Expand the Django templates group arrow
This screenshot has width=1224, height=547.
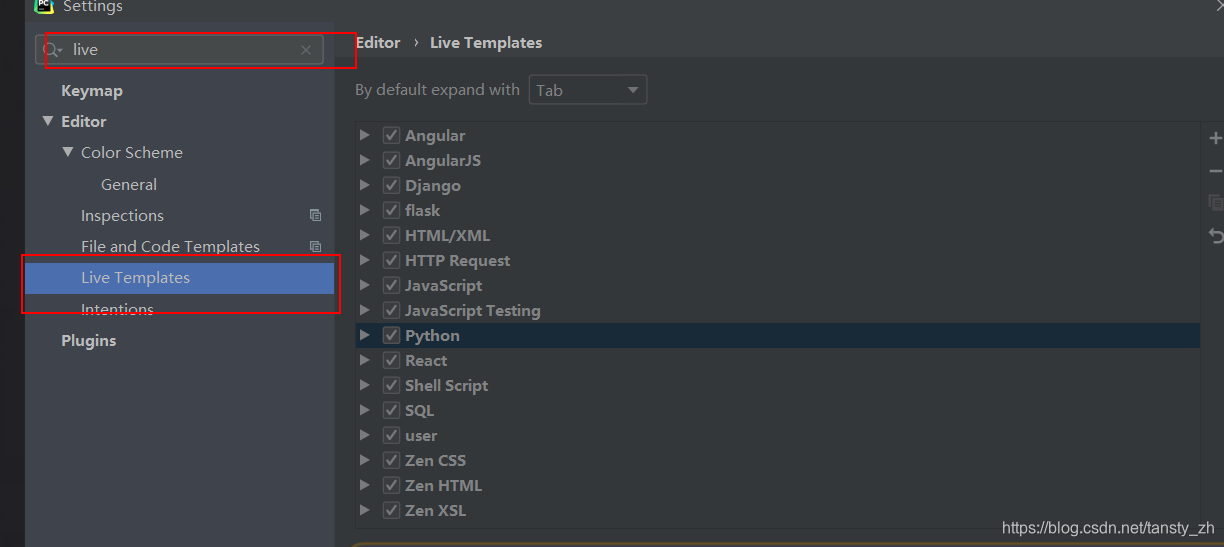(365, 185)
